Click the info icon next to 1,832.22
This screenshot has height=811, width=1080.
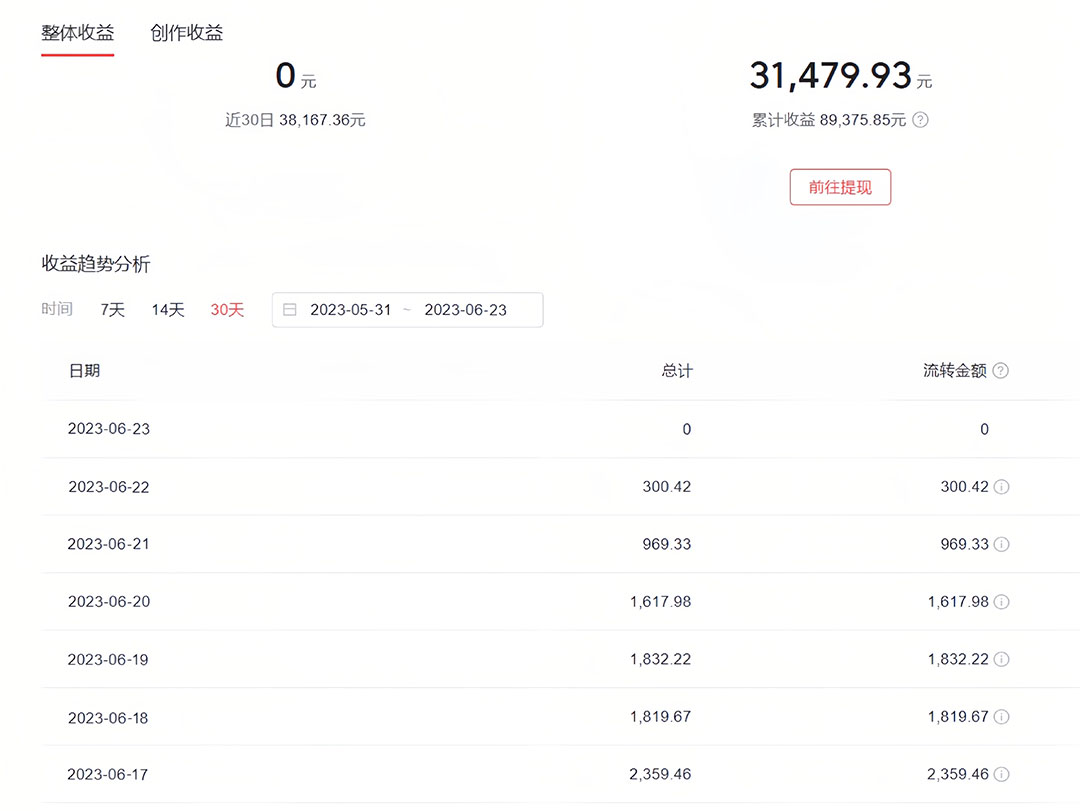[1000, 659]
